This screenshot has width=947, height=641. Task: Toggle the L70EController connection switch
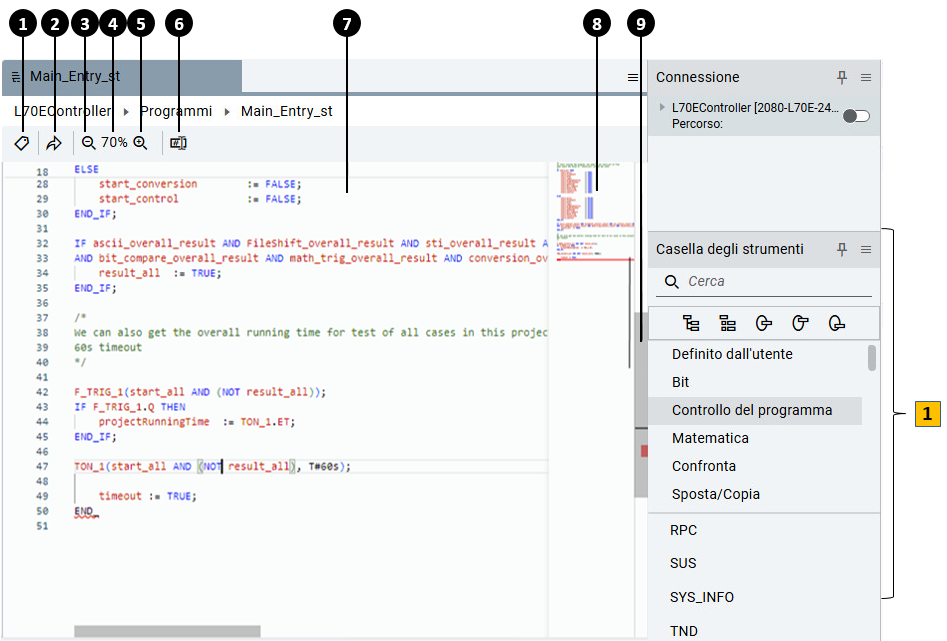(x=856, y=116)
